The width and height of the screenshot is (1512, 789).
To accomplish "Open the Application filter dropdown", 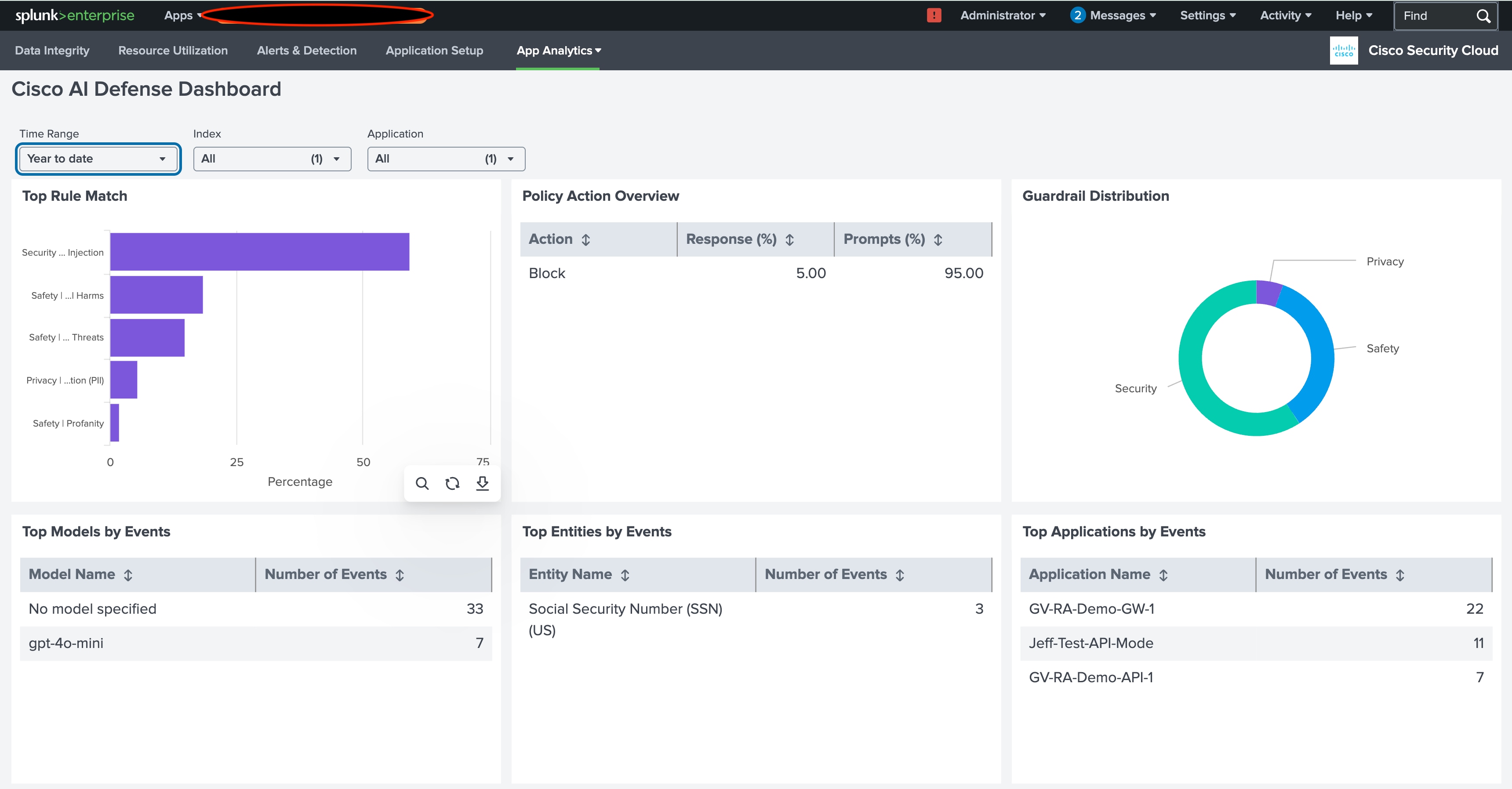I will click(x=446, y=159).
